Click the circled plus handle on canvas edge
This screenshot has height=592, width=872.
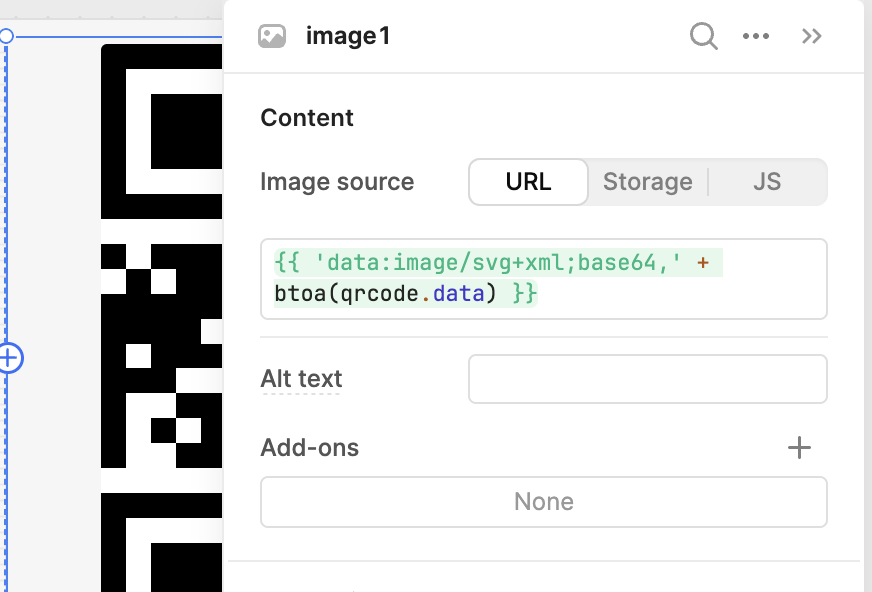(x=8, y=358)
